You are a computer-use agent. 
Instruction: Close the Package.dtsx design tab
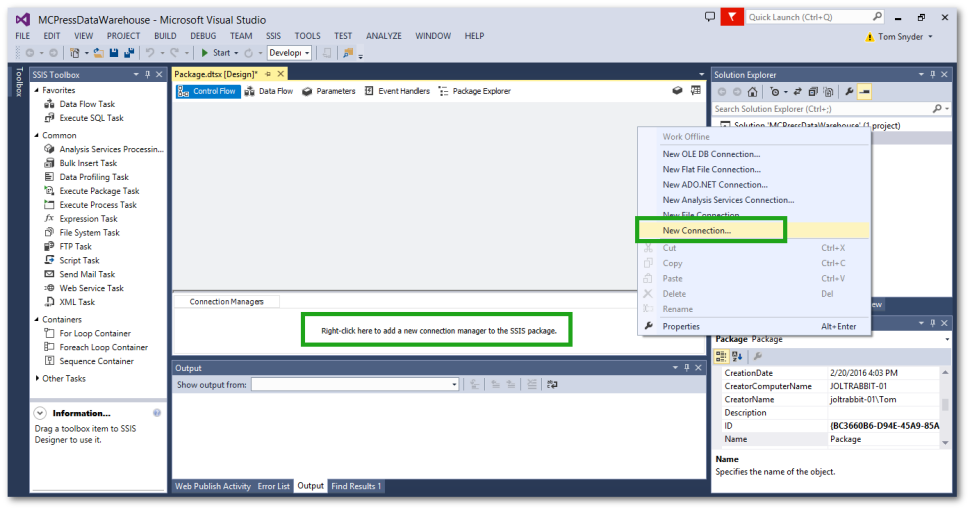tap(280, 74)
